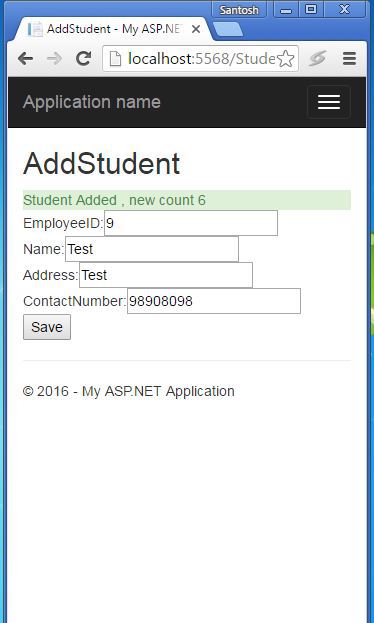
Task: Click the page info icon in address bar
Action: [x=115, y=59]
